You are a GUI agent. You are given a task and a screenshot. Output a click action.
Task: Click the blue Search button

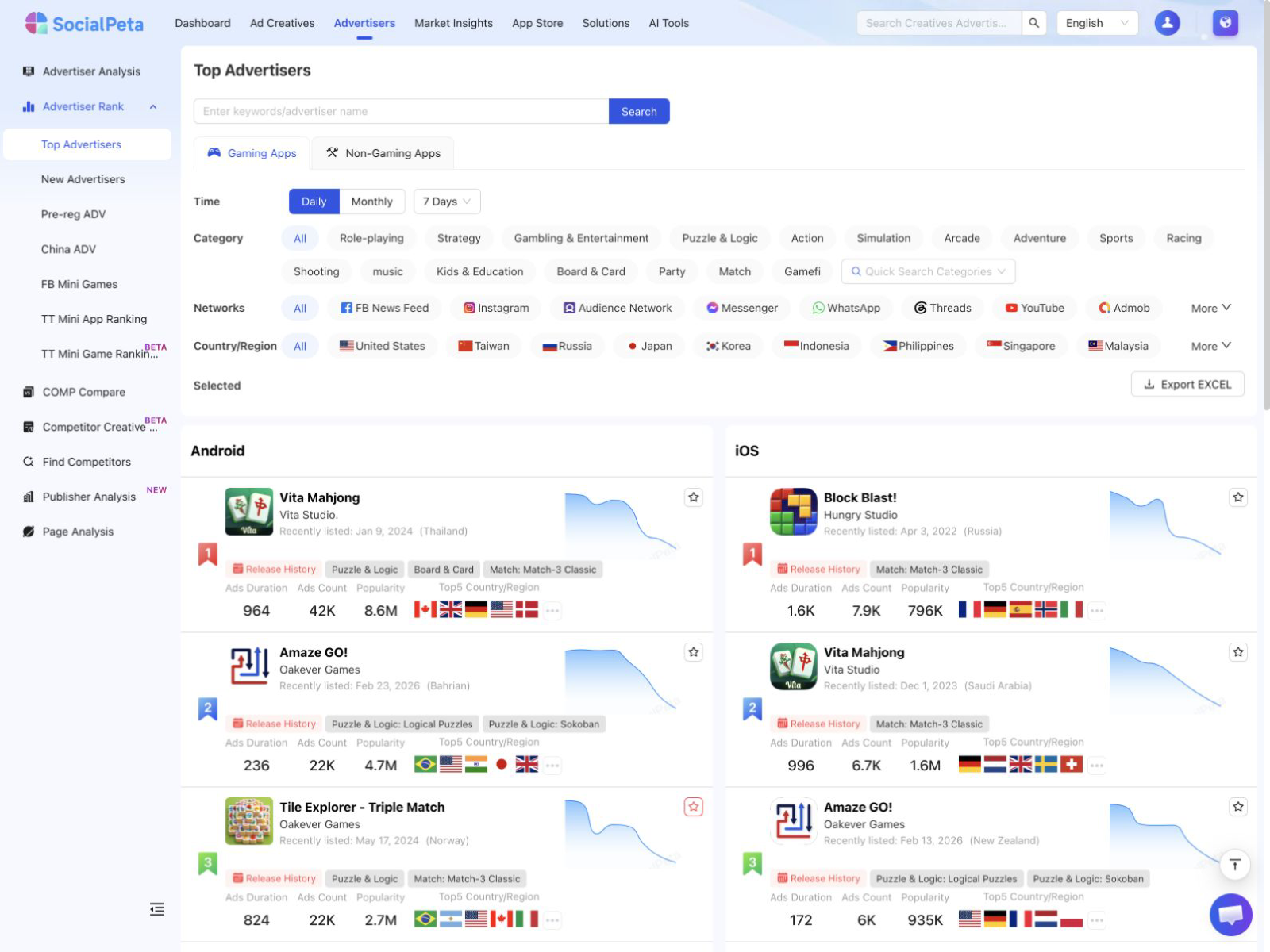tap(639, 111)
